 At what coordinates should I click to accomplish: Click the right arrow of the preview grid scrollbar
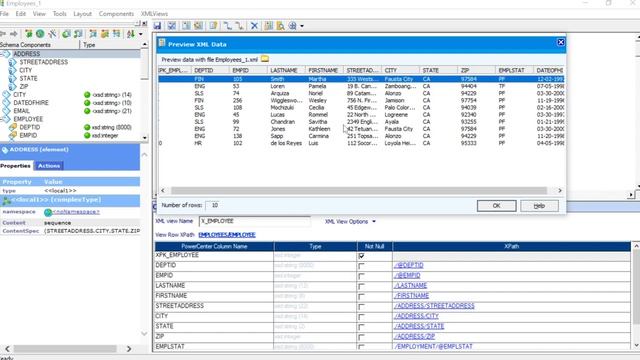point(560,191)
